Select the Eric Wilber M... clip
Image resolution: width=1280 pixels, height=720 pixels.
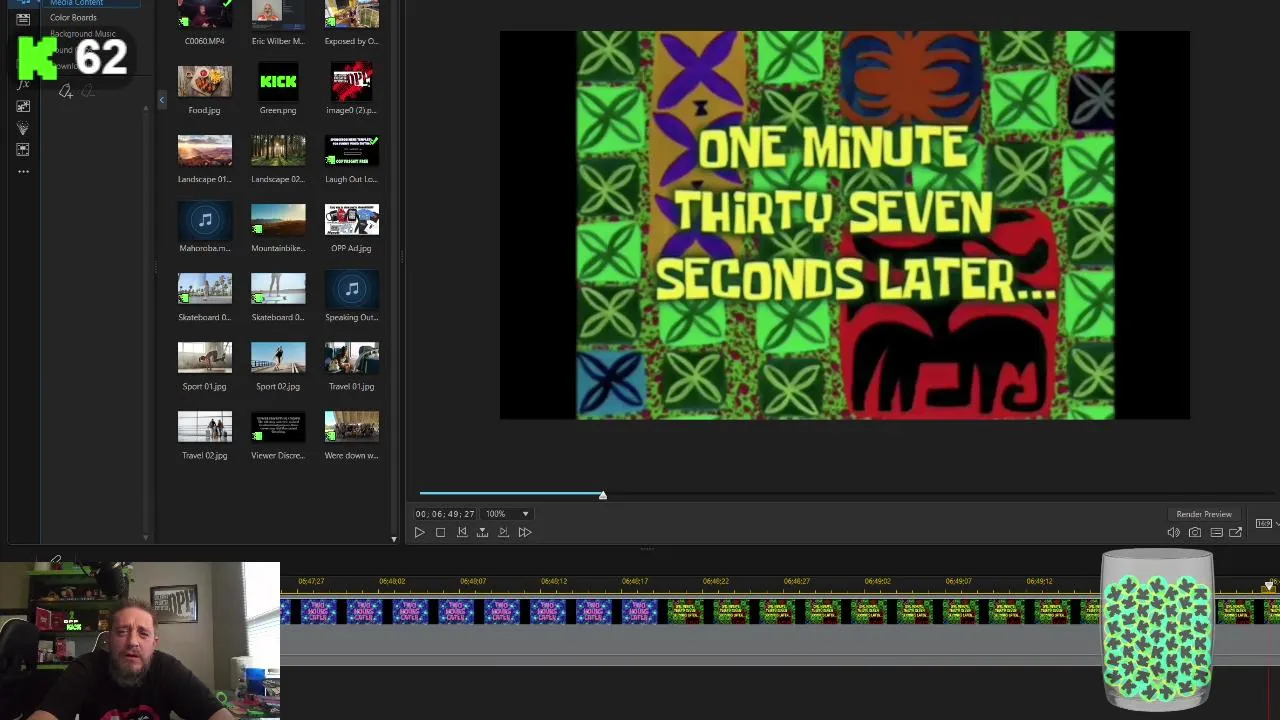tap(278, 14)
